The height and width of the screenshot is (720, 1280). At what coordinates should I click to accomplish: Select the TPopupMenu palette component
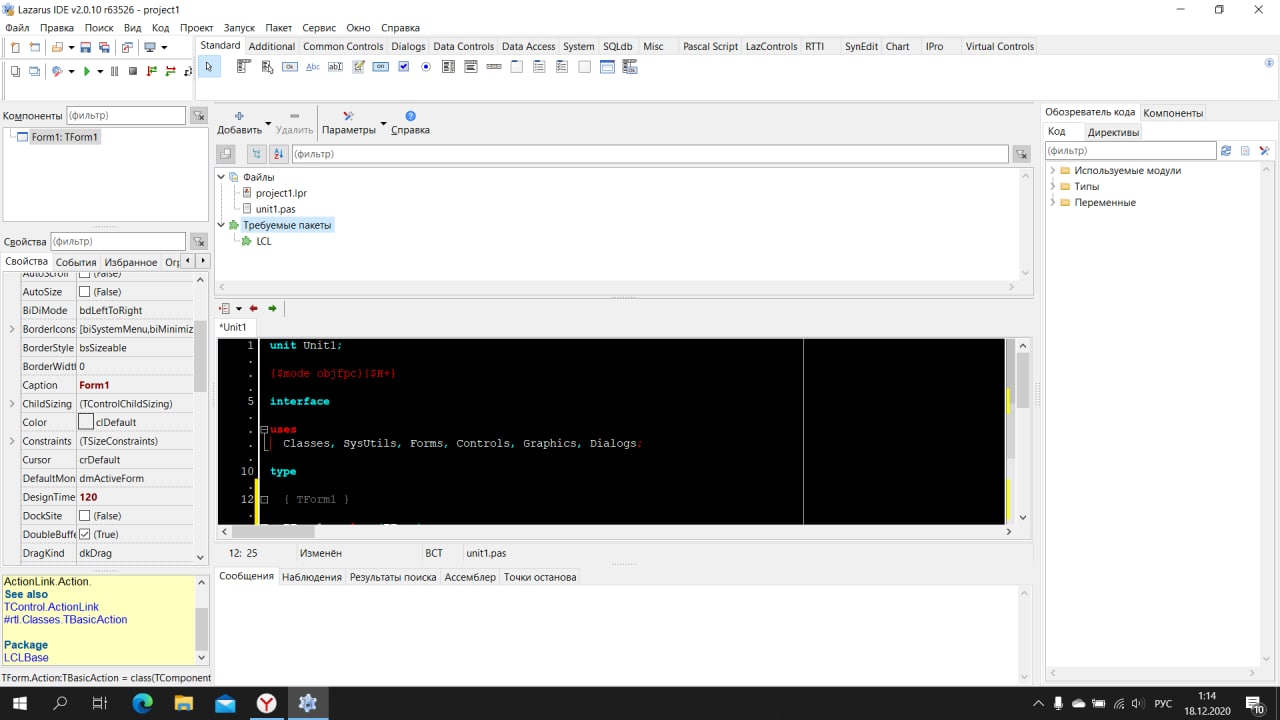pyautogui.click(x=267, y=67)
